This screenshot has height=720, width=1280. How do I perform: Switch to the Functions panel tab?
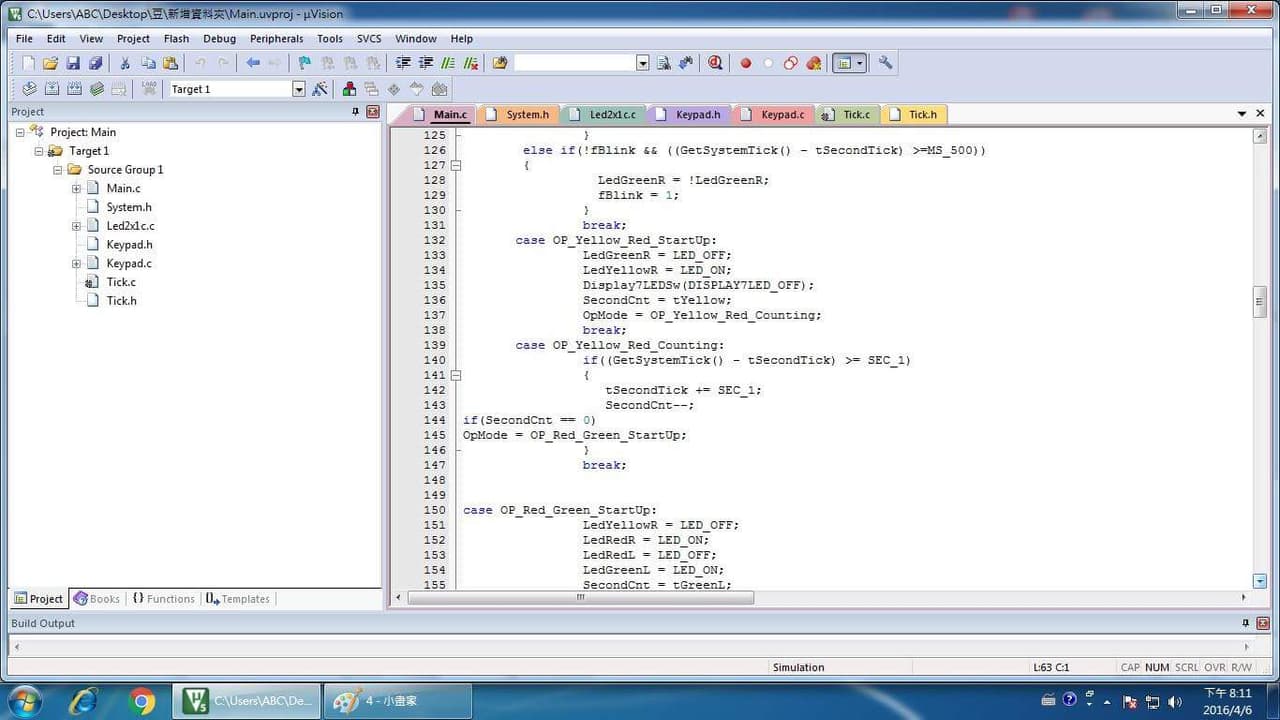coord(163,599)
